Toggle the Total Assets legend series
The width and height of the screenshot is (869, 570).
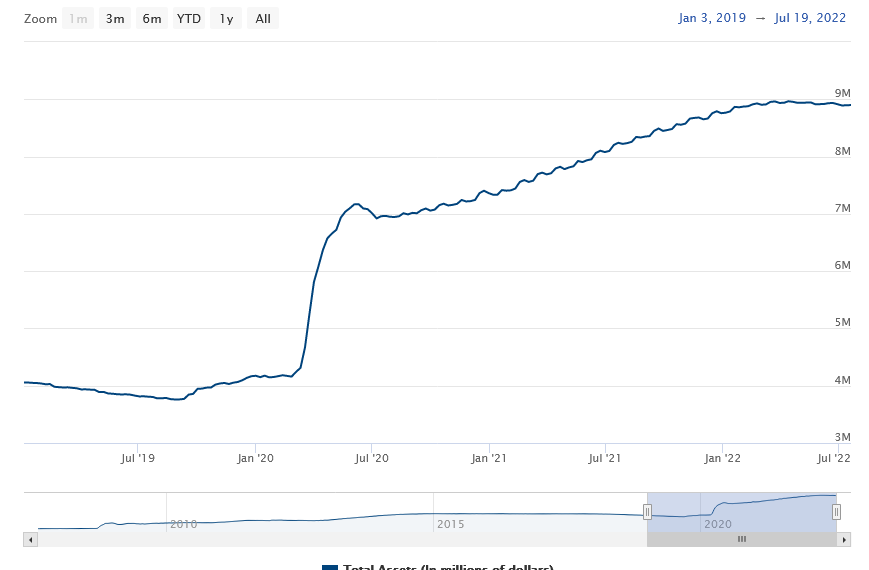437,567
